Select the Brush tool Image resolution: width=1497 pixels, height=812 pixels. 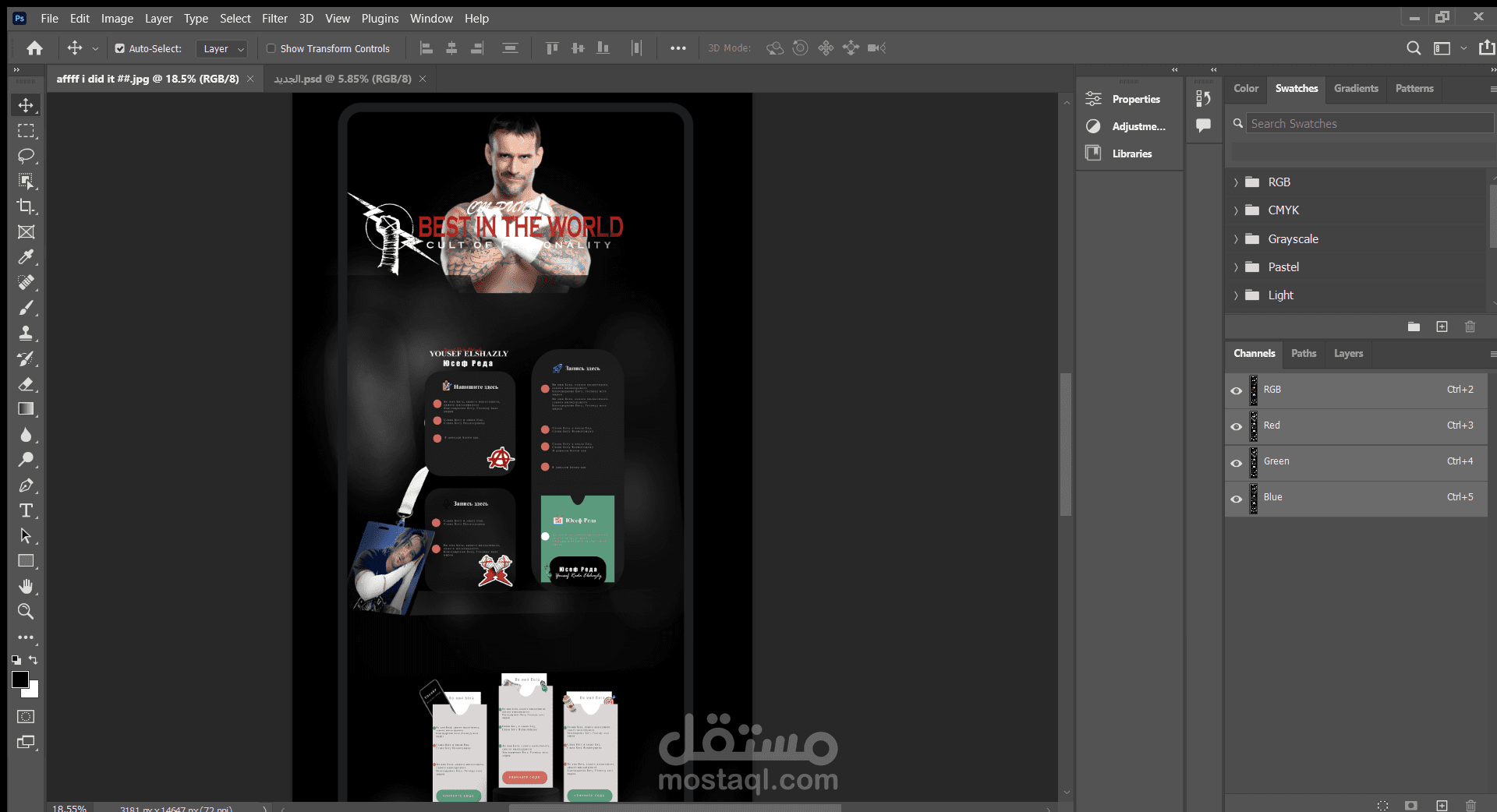point(26,308)
